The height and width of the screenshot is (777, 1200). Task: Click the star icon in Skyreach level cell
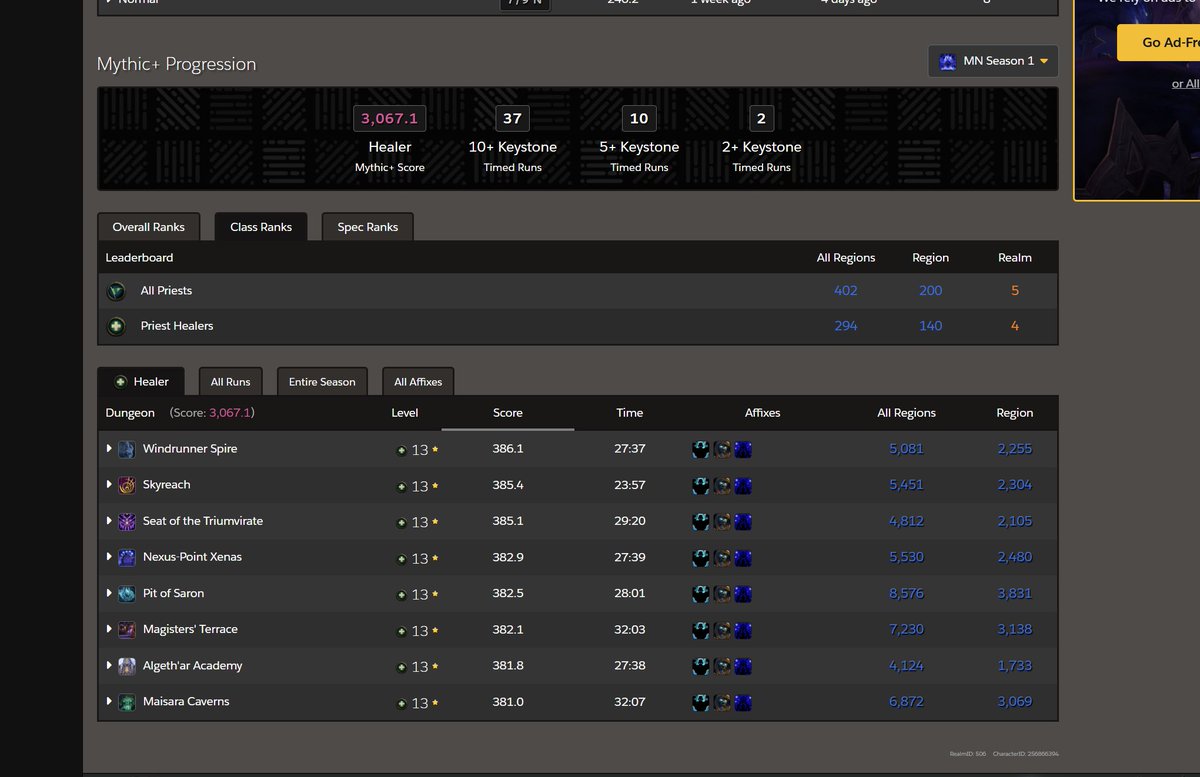[x=435, y=486]
